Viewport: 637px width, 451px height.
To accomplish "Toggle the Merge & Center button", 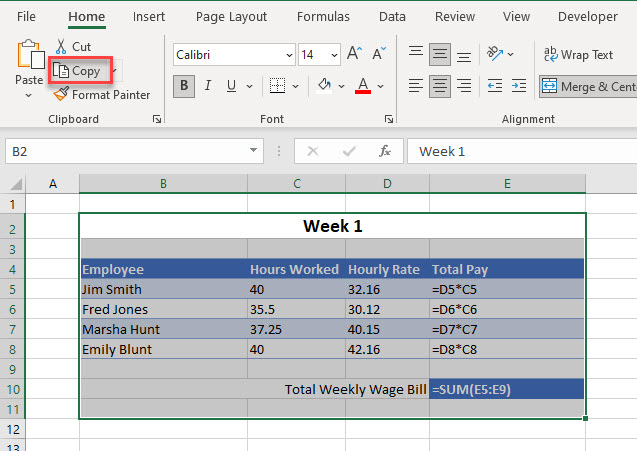I will click(x=588, y=87).
